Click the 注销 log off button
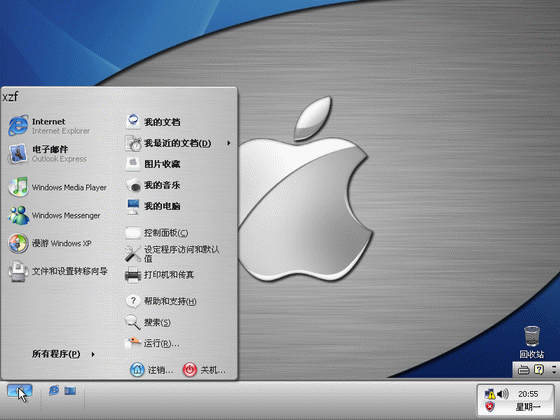This screenshot has height=420, width=560. [151, 370]
